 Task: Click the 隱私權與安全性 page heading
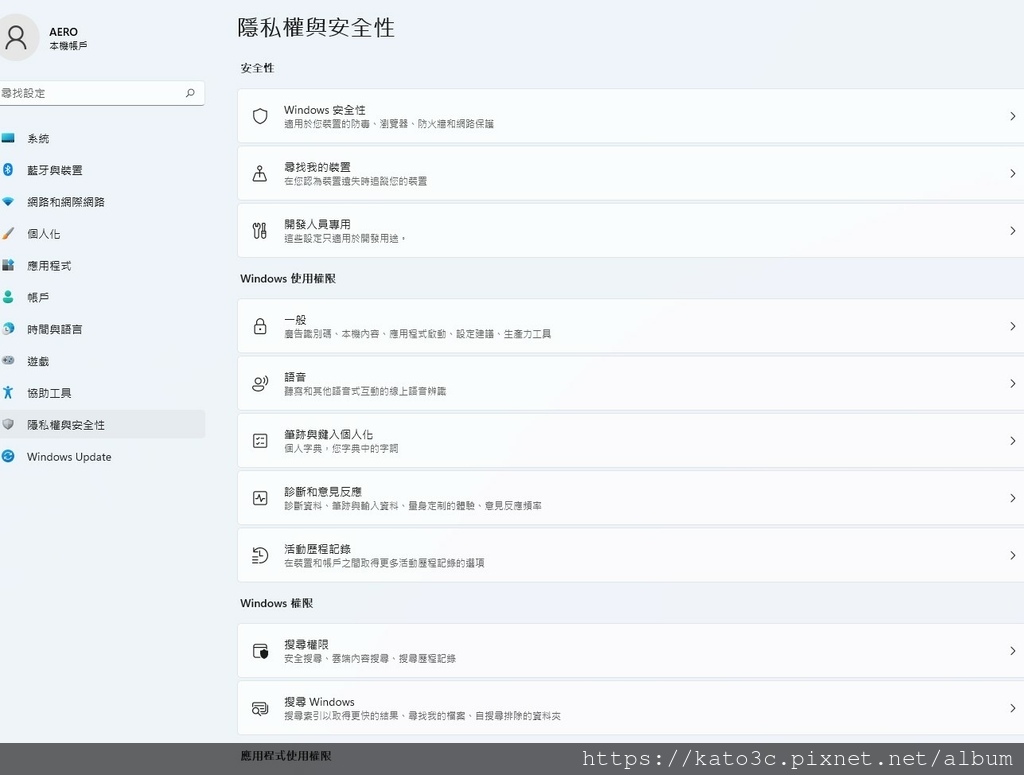pyautogui.click(x=316, y=27)
